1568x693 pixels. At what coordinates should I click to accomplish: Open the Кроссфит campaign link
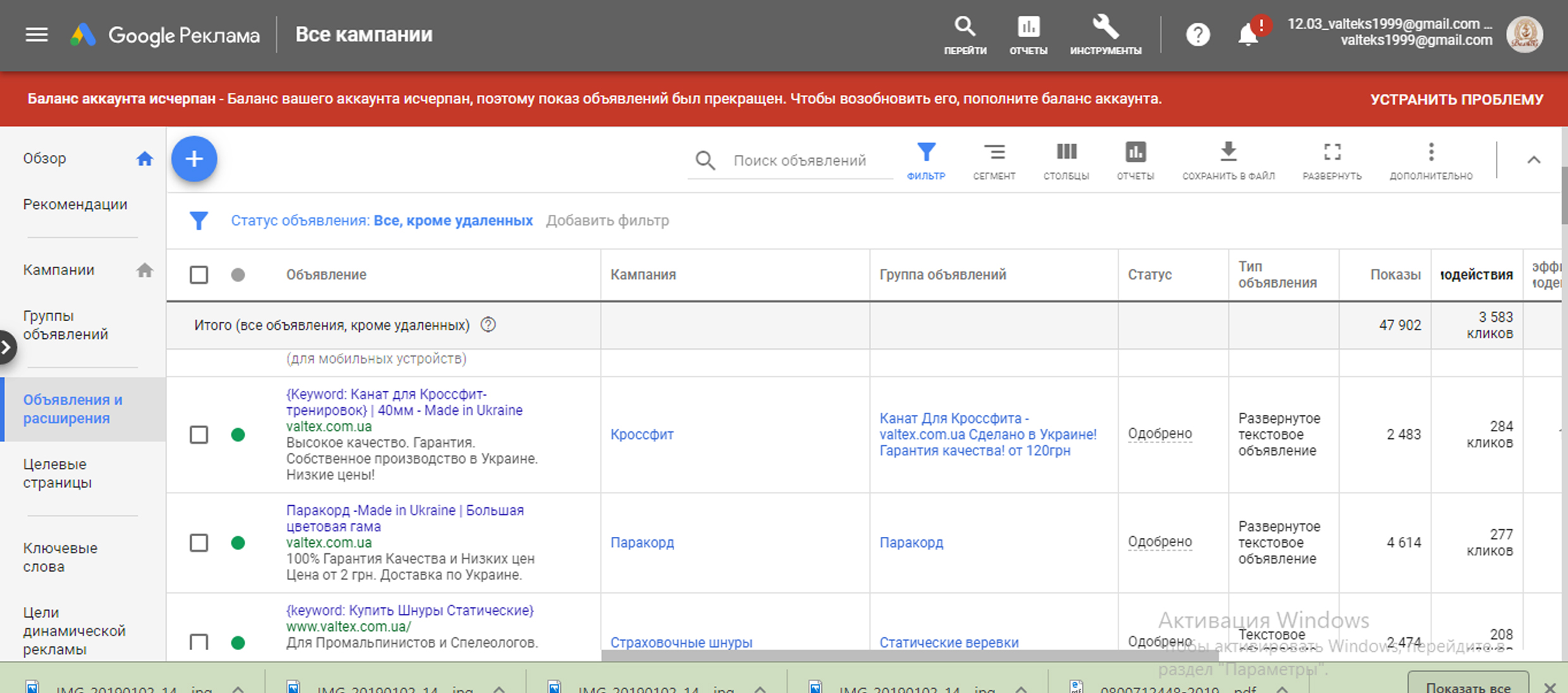point(642,434)
